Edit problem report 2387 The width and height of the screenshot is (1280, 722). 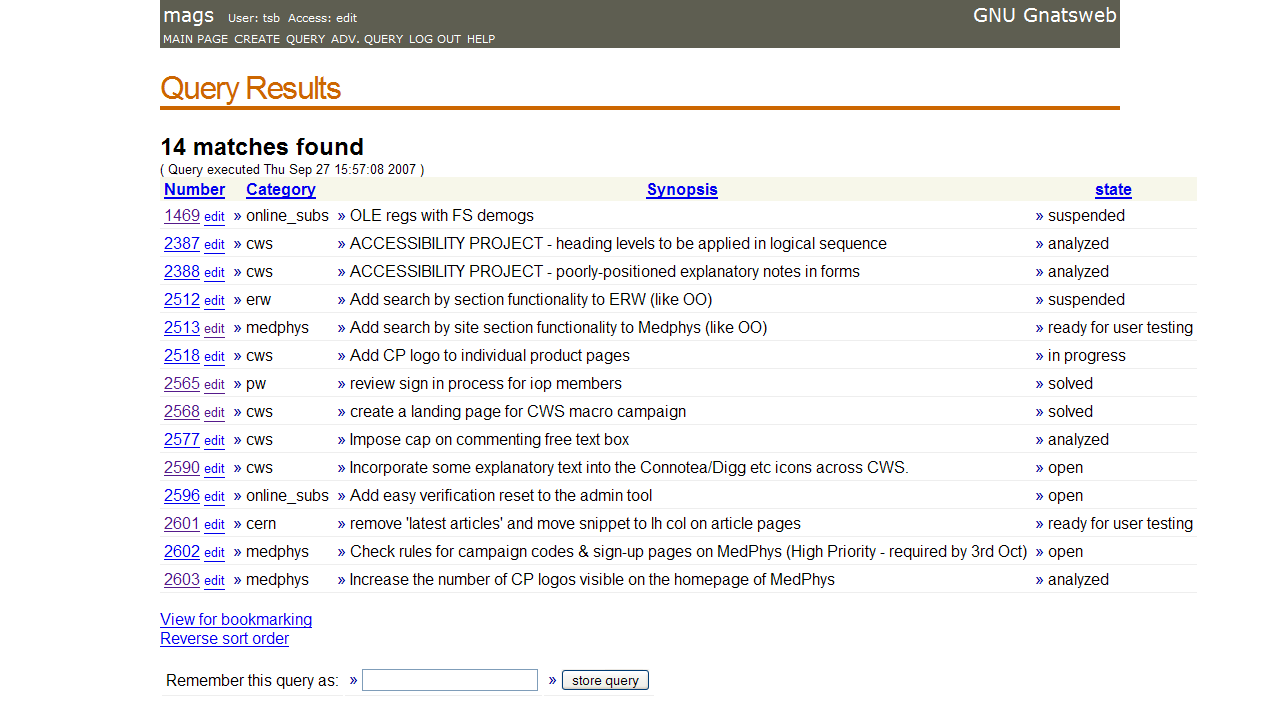tap(214, 245)
